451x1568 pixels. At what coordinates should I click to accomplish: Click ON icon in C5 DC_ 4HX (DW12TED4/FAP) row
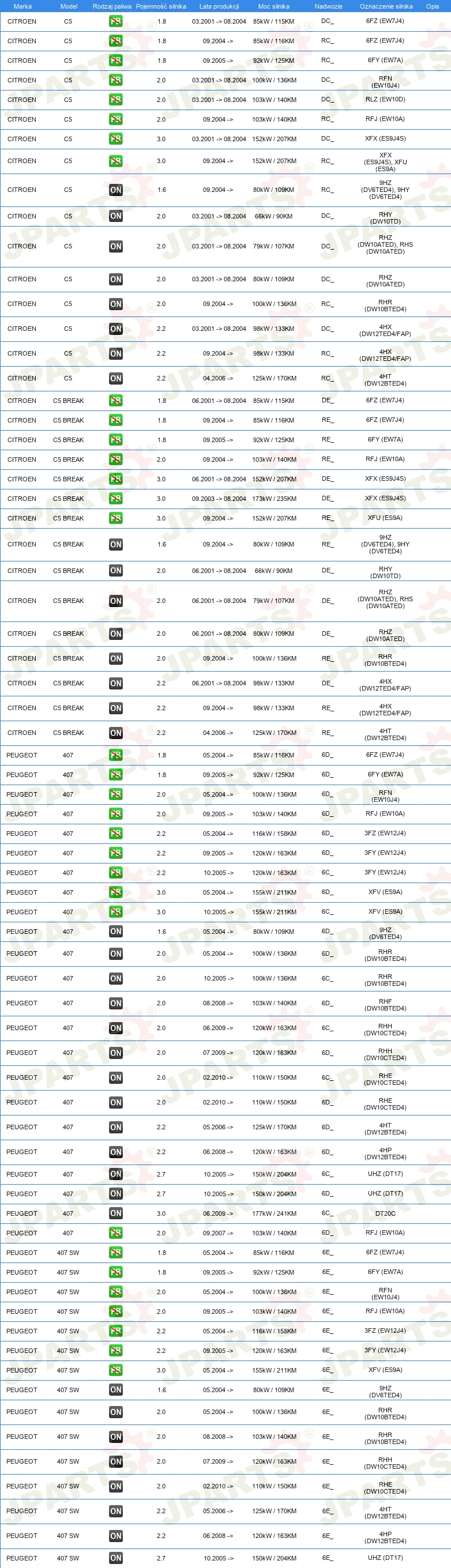tap(116, 329)
